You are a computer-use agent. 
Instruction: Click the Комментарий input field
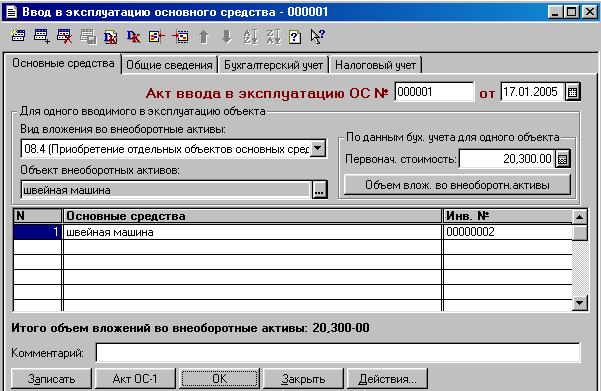click(x=338, y=353)
